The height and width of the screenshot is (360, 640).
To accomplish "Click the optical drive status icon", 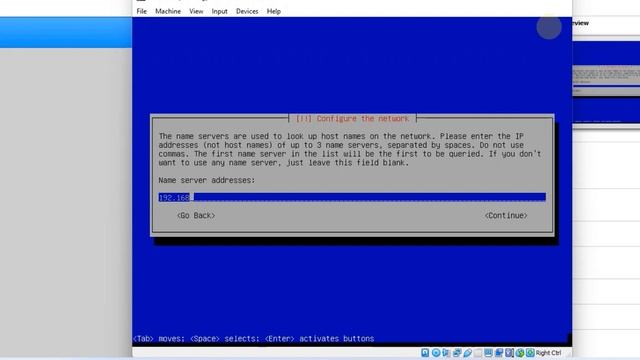I will 436,353.
